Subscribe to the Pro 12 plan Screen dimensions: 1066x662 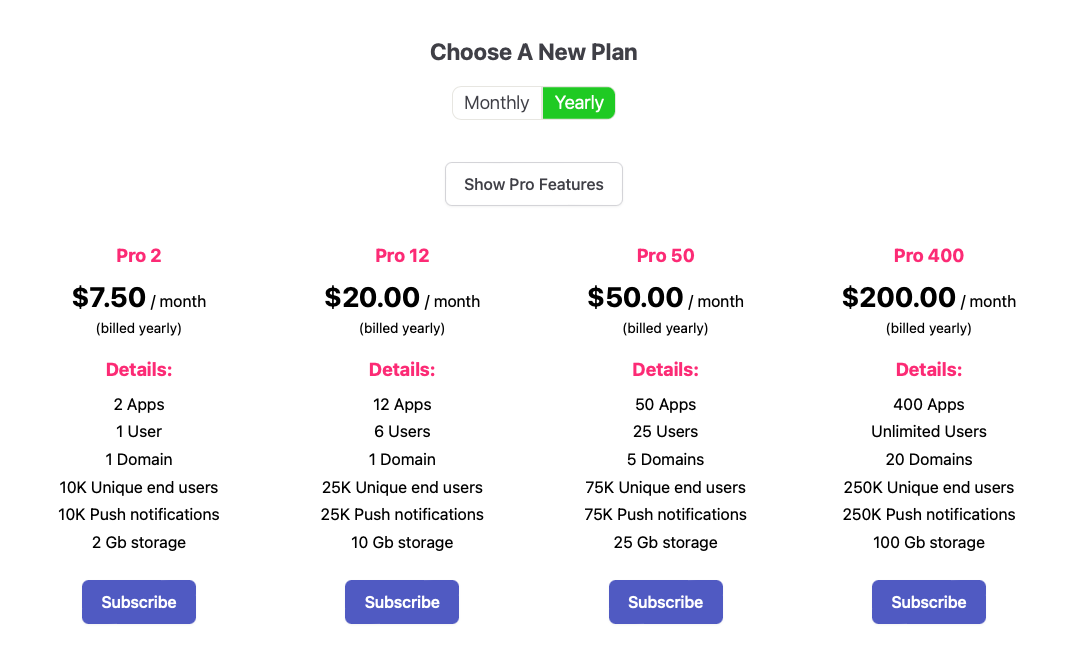click(402, 602)
